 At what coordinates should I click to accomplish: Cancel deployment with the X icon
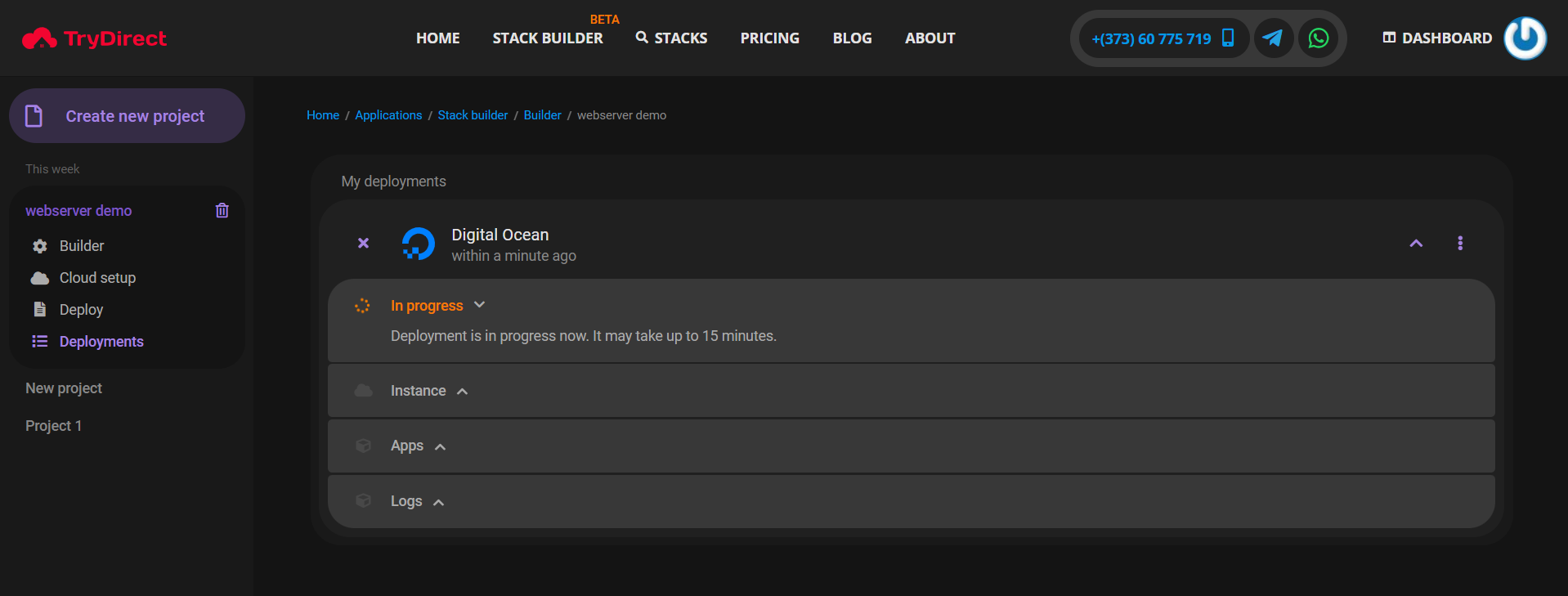tap(364, 244)
